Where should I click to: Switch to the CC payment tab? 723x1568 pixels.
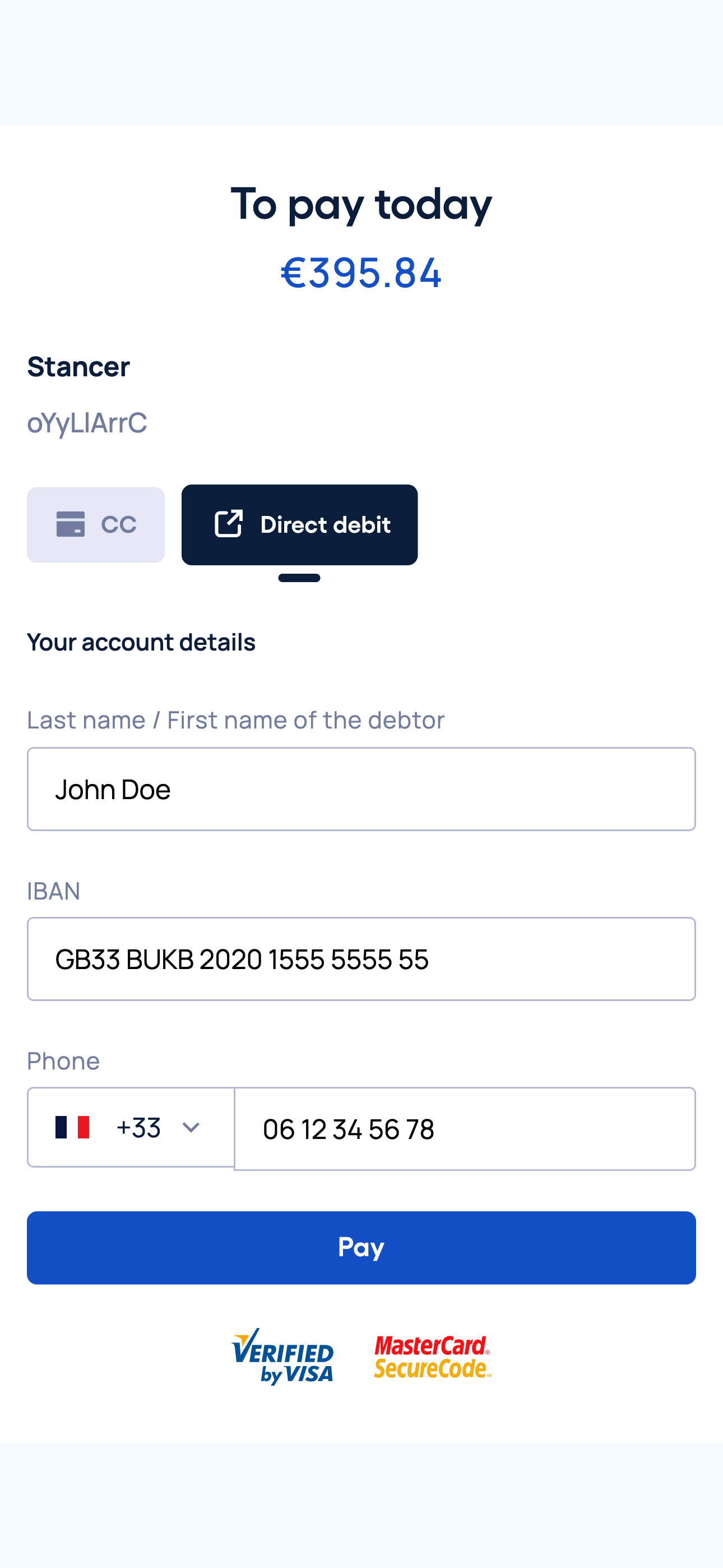[x=95, y=525]
